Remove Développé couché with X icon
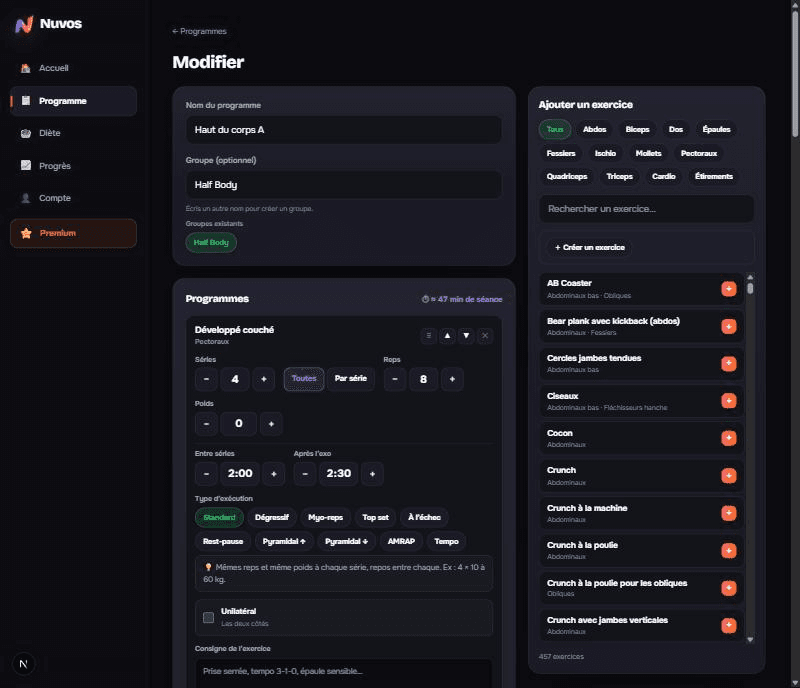800x688 pixels. (485, 335)
